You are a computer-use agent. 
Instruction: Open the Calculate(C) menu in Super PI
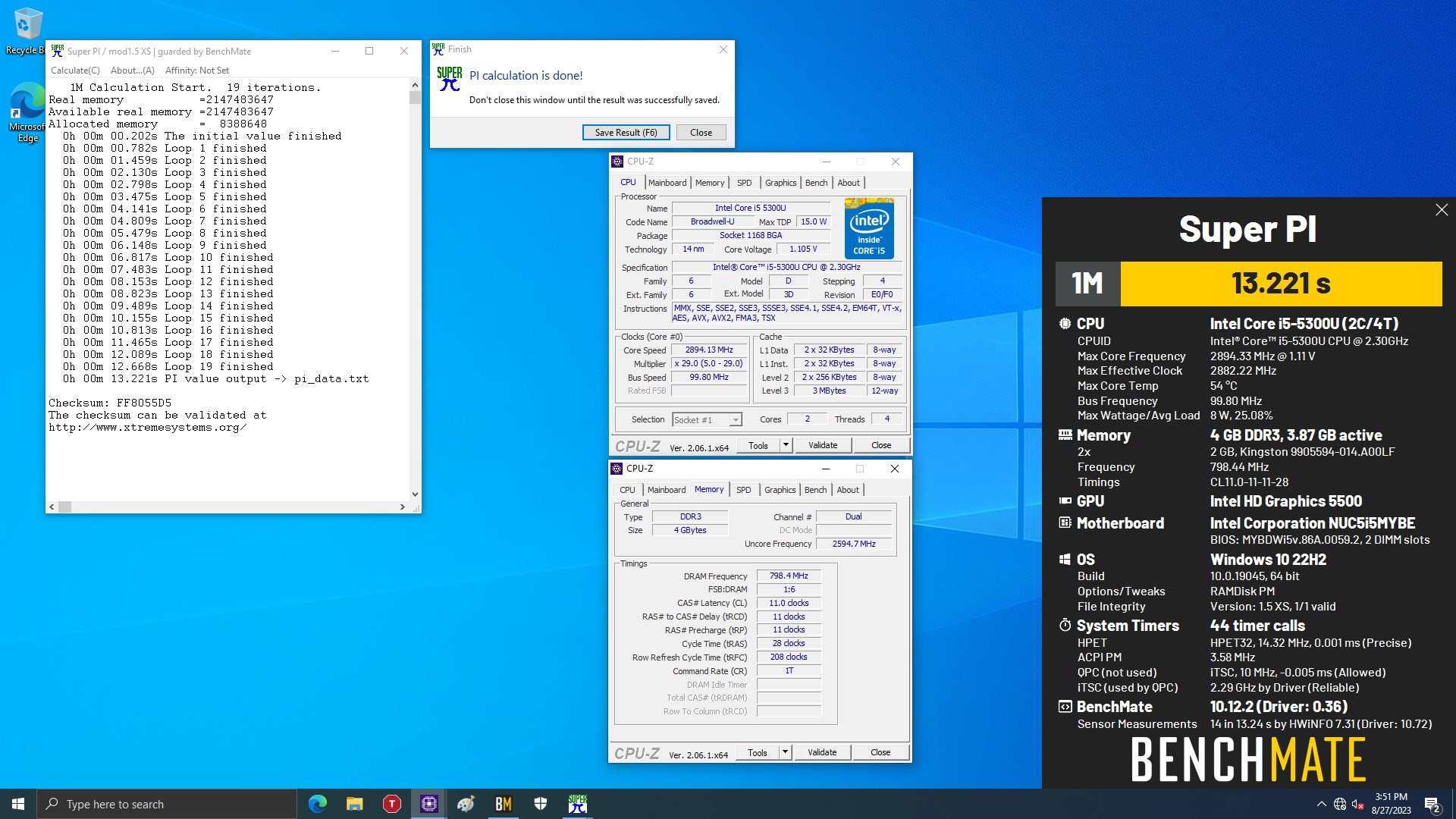coord(75,71)
